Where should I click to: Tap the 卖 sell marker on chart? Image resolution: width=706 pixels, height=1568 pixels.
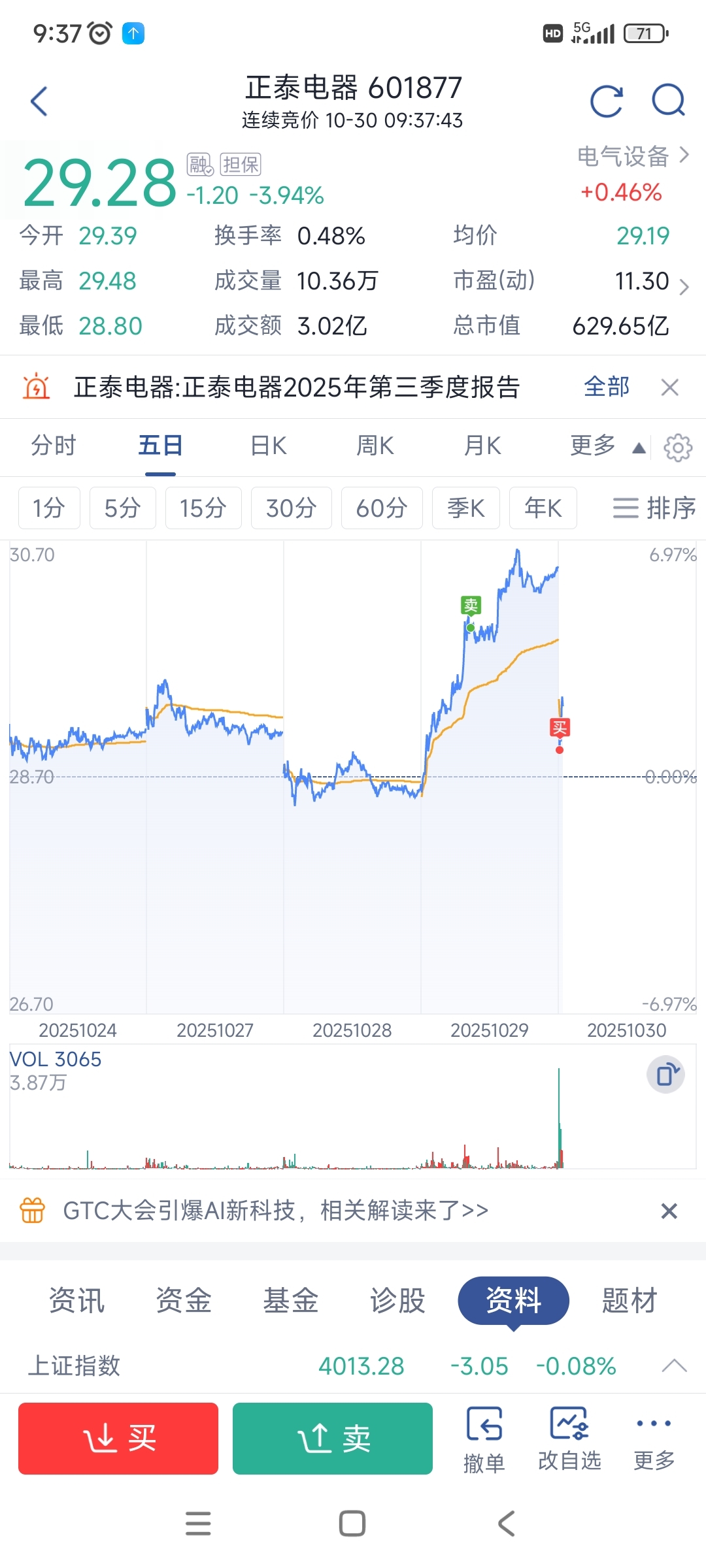471,606
